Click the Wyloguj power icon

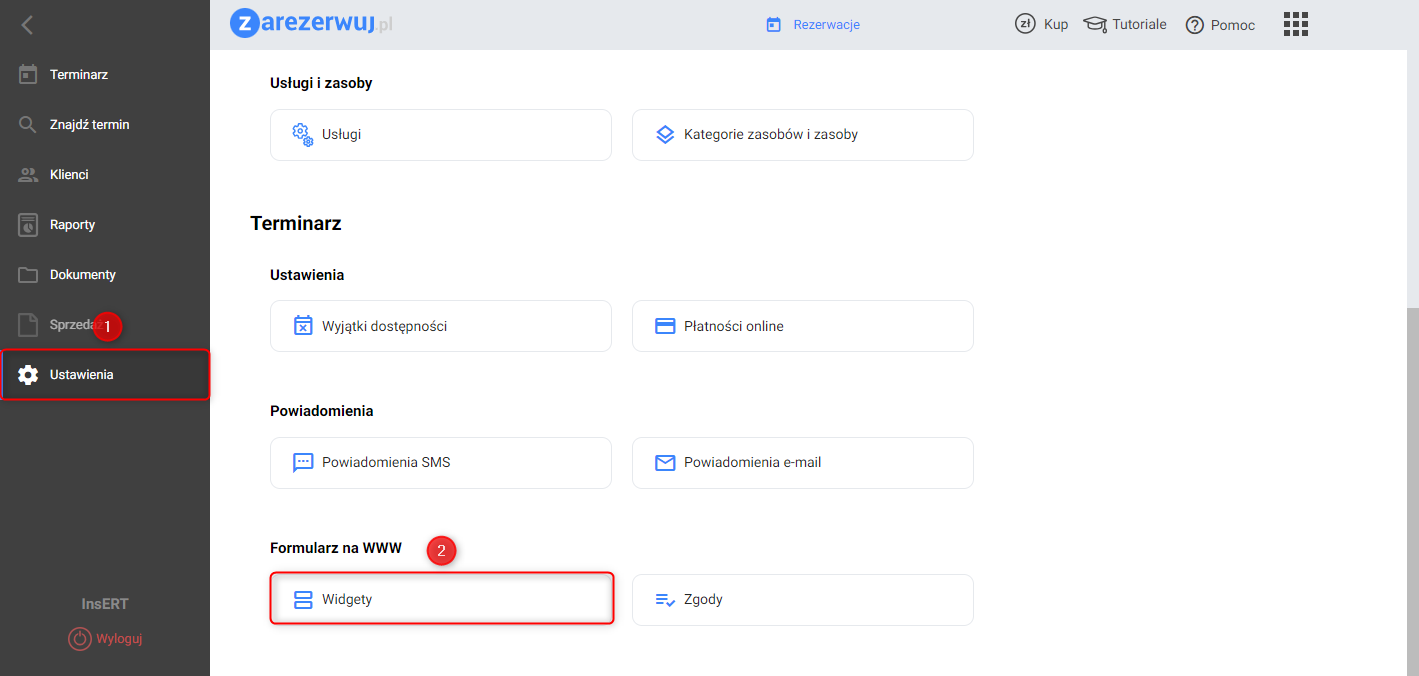pos(80,639)
